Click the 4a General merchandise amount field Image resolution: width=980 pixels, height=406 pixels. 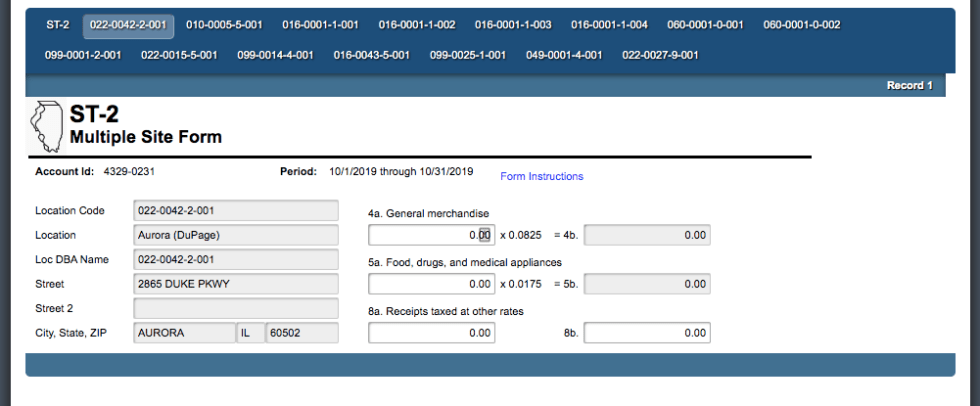(x=431, y=235)
